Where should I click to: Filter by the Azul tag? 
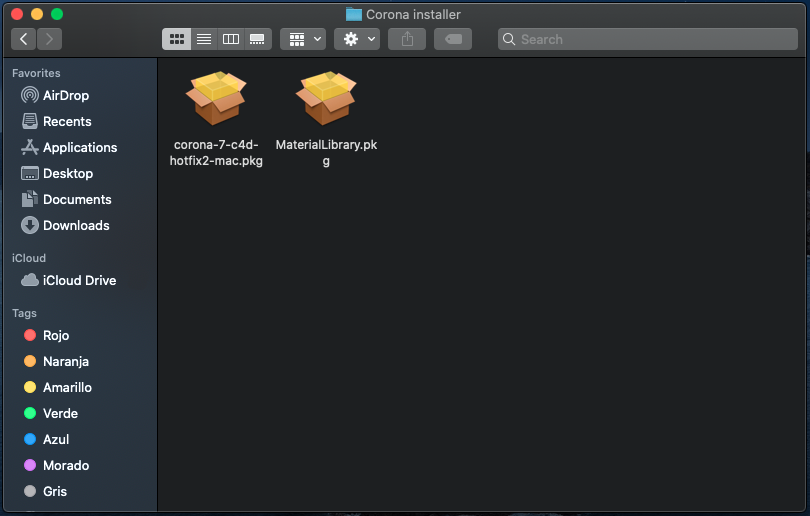coord(80,440)
